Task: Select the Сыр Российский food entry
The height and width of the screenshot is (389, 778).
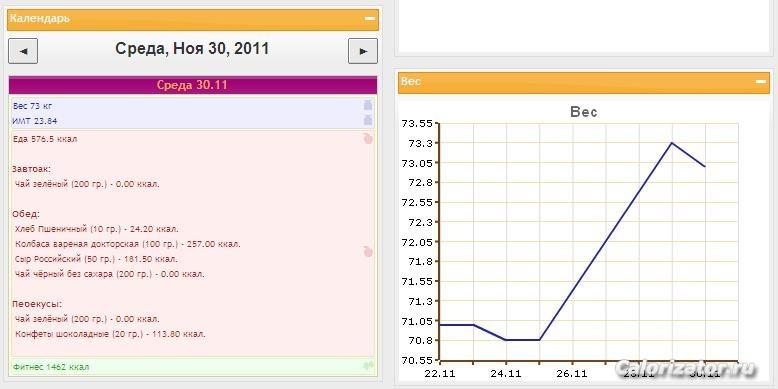Action: [96, 259]
